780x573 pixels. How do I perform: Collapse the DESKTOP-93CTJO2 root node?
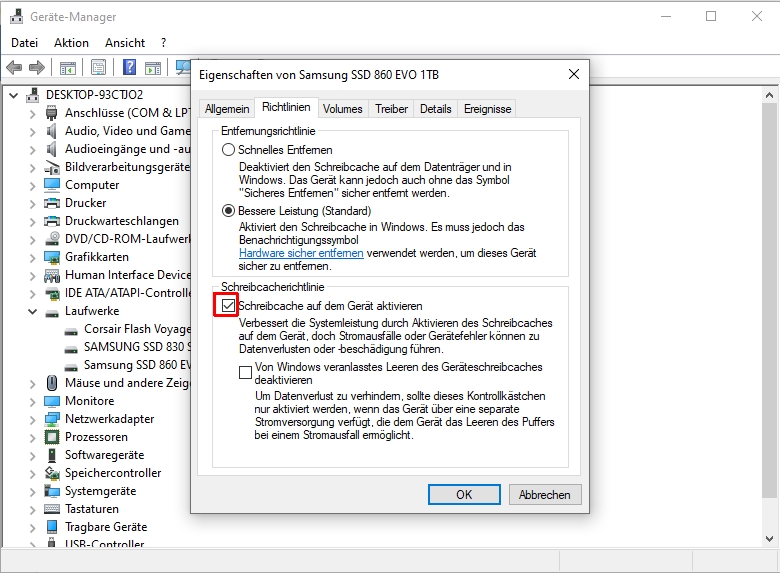click(14, 95)
